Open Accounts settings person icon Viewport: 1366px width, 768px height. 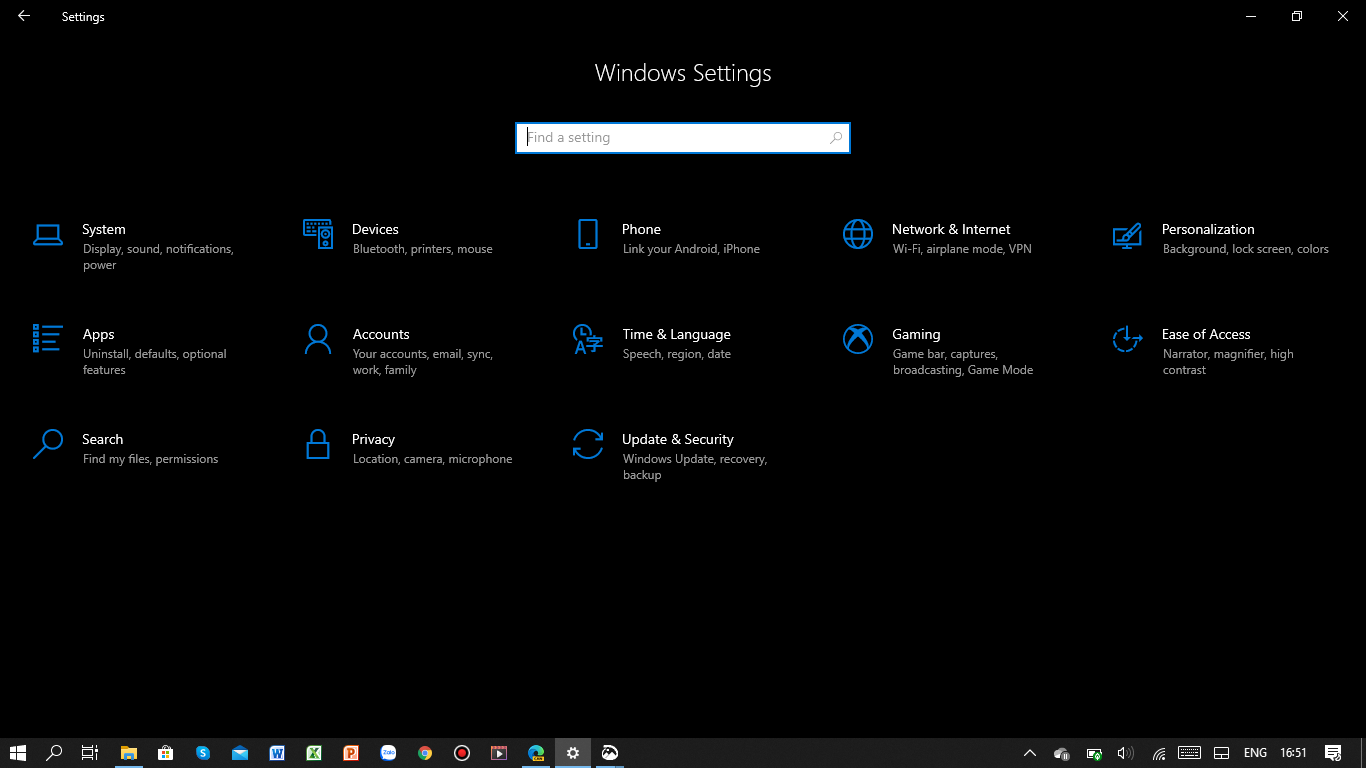[x=318, y=339]
